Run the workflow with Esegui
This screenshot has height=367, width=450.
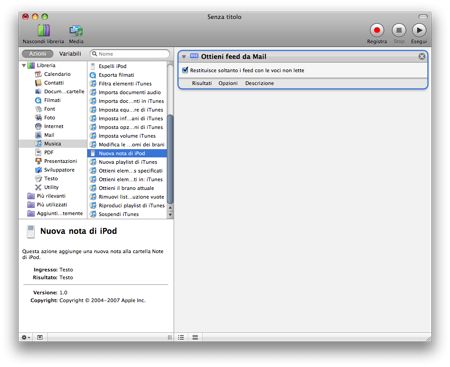coord(419,30)
